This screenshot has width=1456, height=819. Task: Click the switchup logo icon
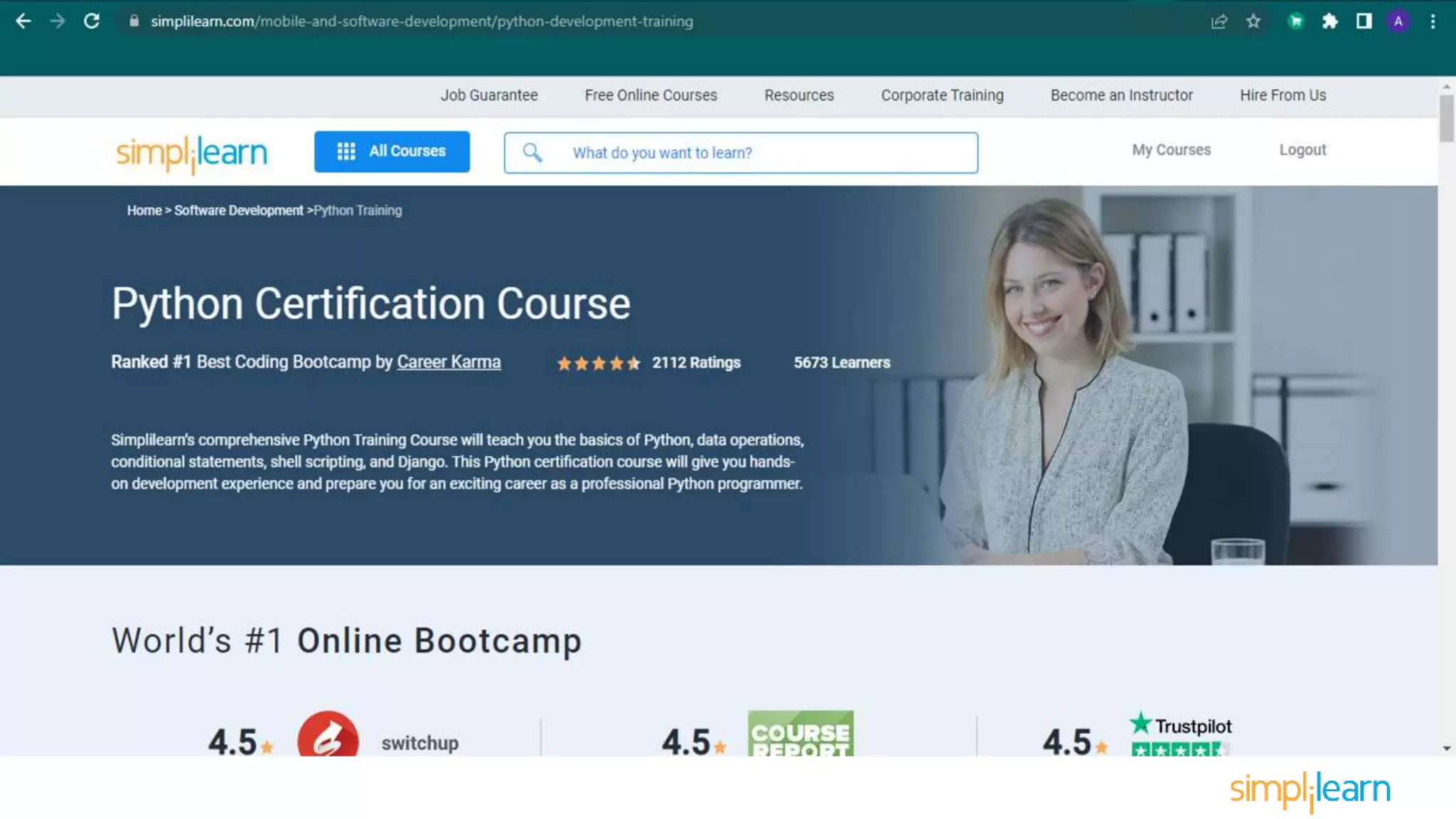coord(328,734)
